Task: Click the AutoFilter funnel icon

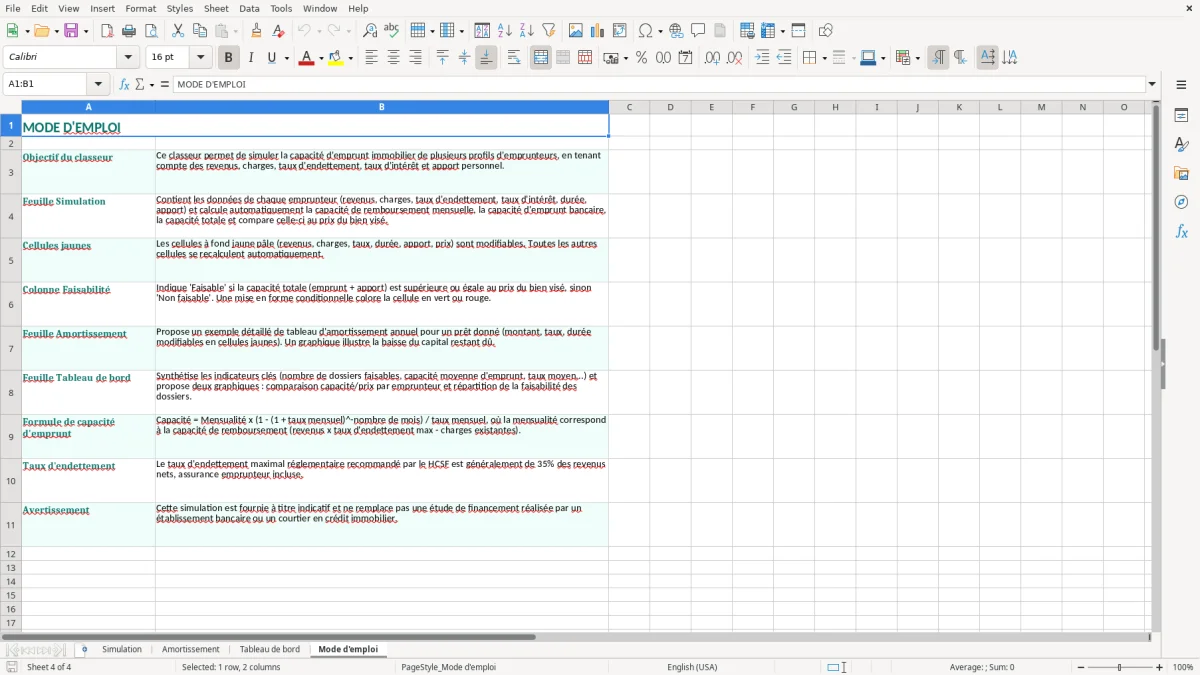Action: click(548, 31)
